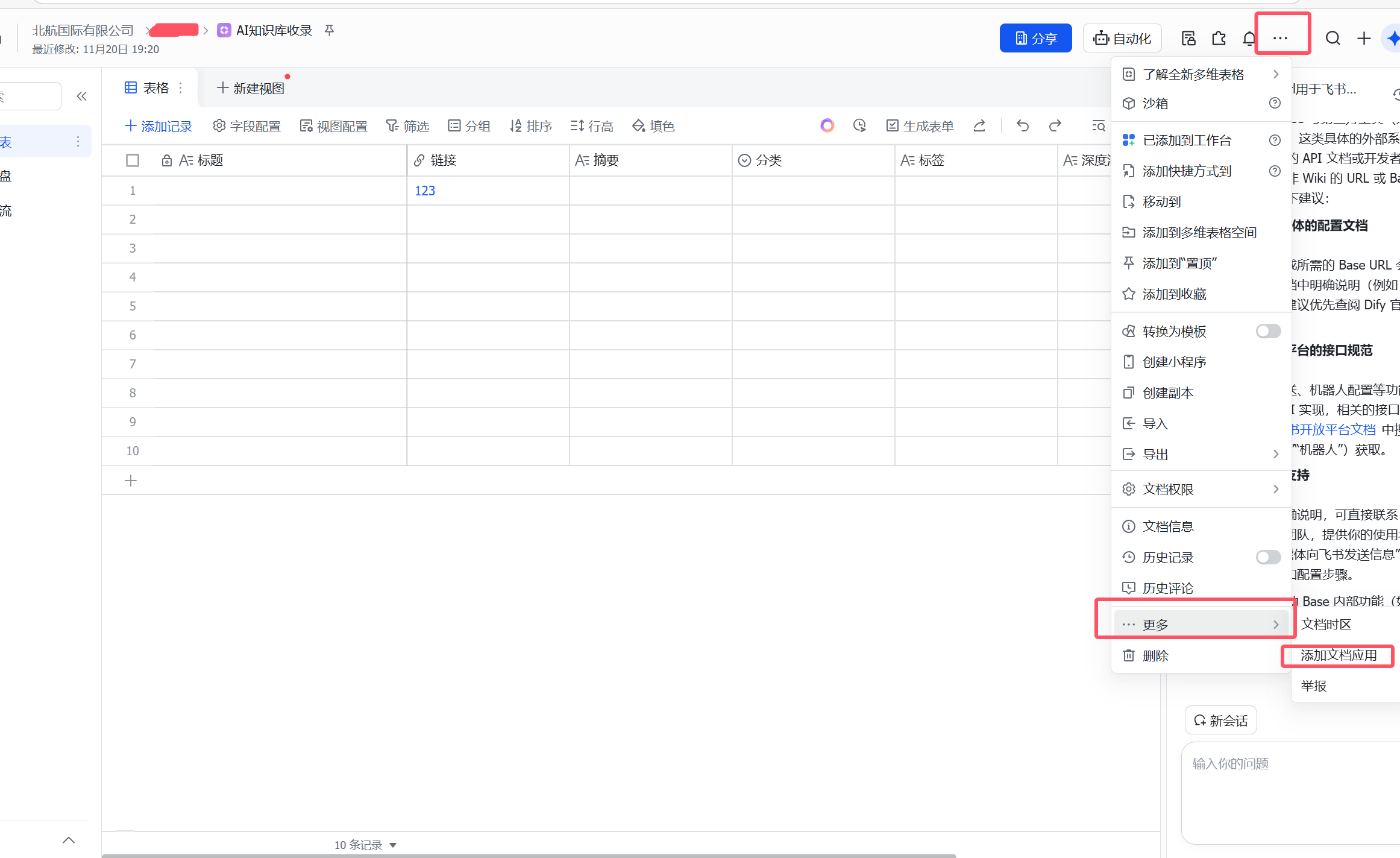
Task: Choose 创建副本 from the menu
Action: (x=1168, y=393)
